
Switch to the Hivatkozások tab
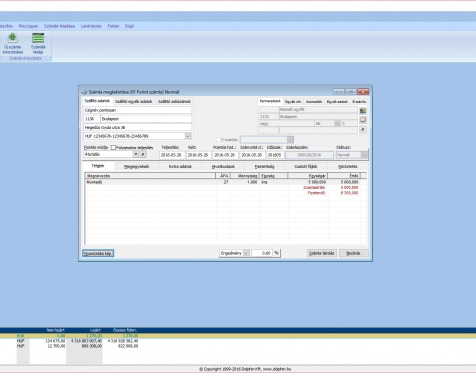coord(223,167)
